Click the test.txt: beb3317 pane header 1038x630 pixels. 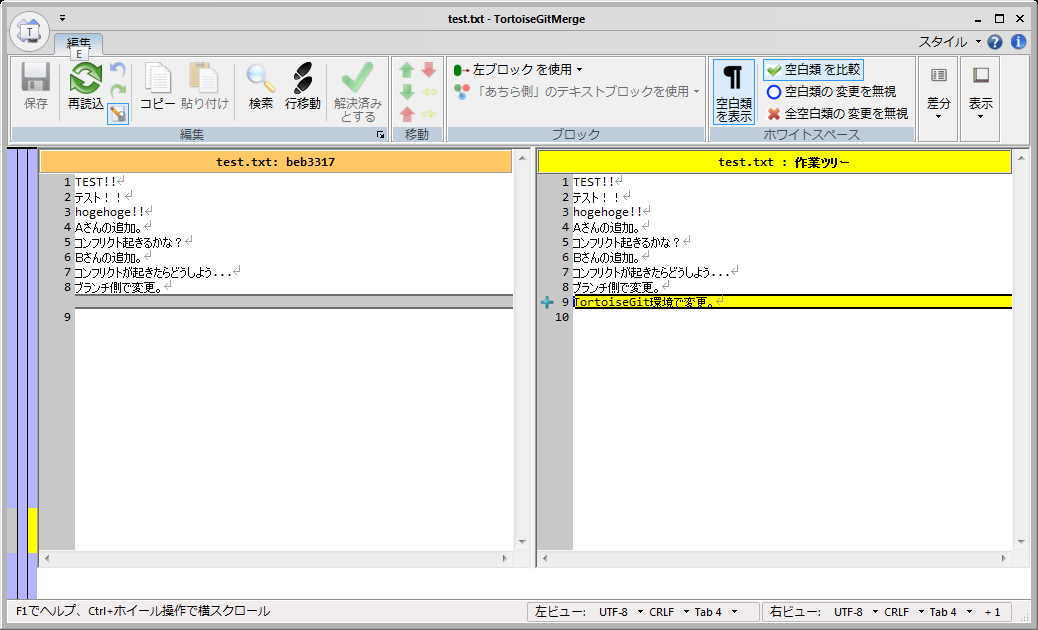tap(275, 162)
